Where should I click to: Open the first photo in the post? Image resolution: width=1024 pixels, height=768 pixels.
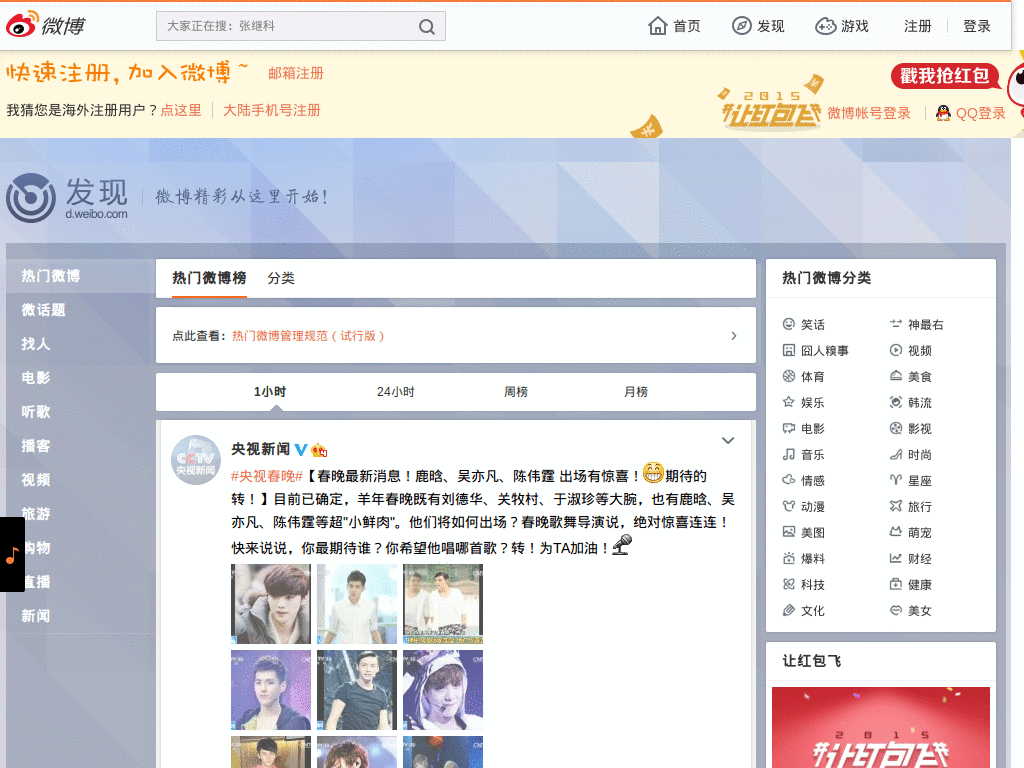click(x=271, y=604)
